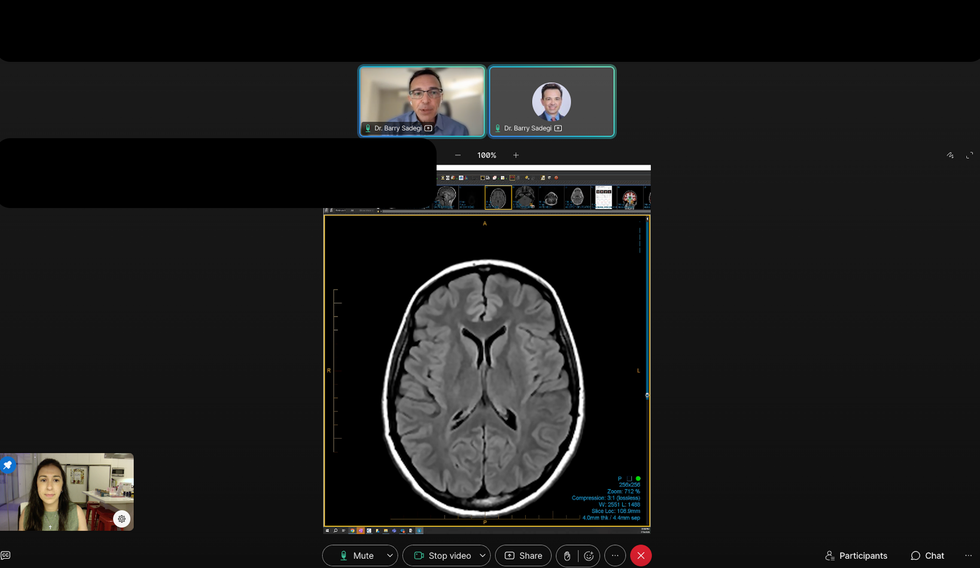
Task: Open the closed captions icon
Action: tap(6, 555)
